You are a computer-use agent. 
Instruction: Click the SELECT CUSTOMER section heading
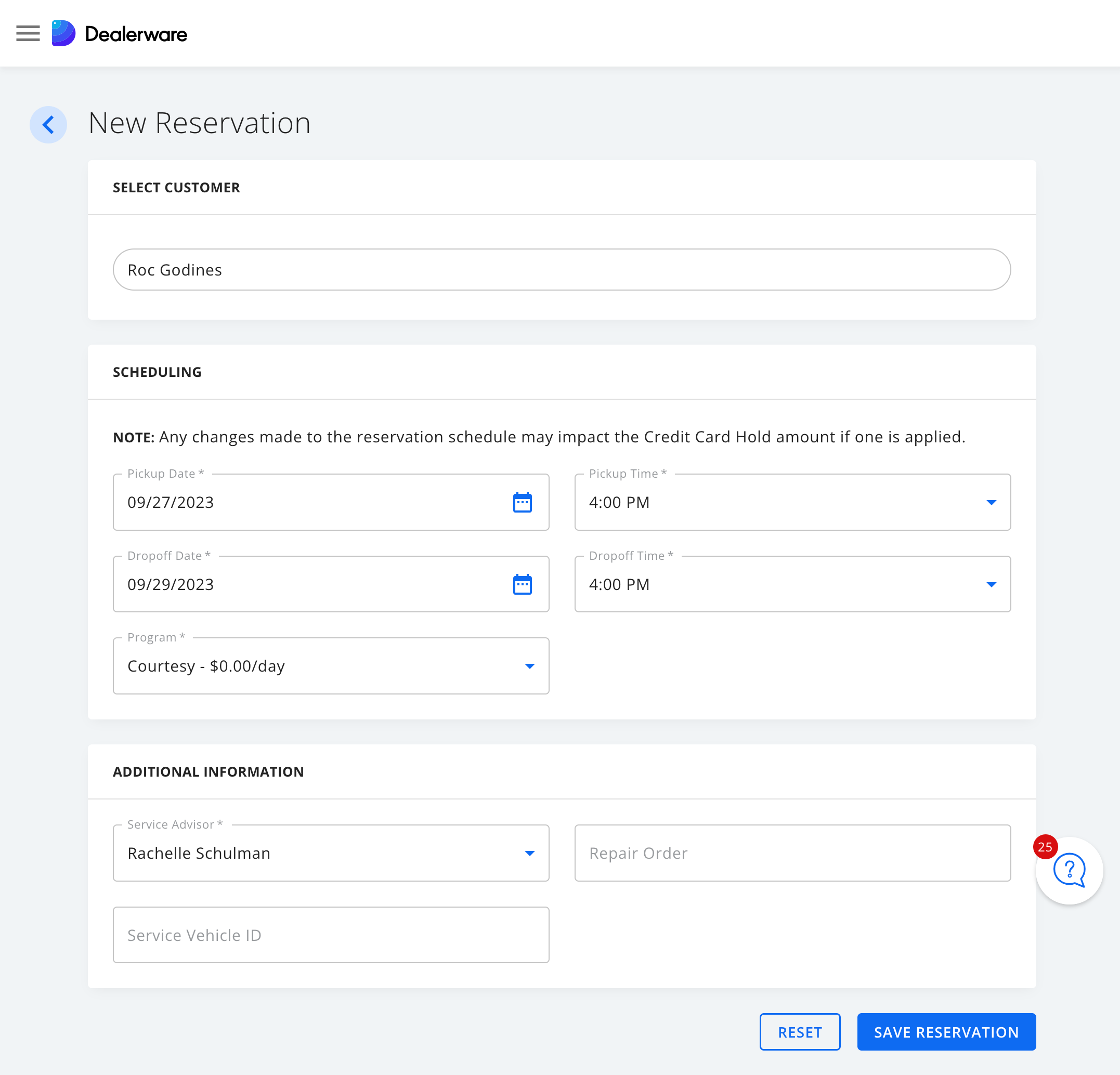click(x=176, y=188)
